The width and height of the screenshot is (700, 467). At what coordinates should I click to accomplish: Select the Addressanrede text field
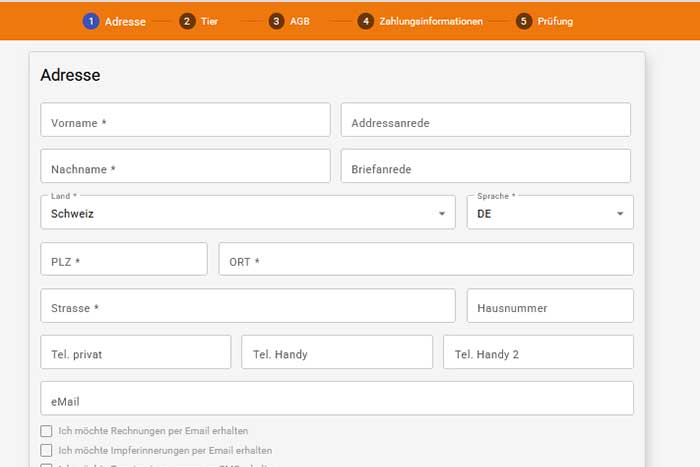click(485, 120)
